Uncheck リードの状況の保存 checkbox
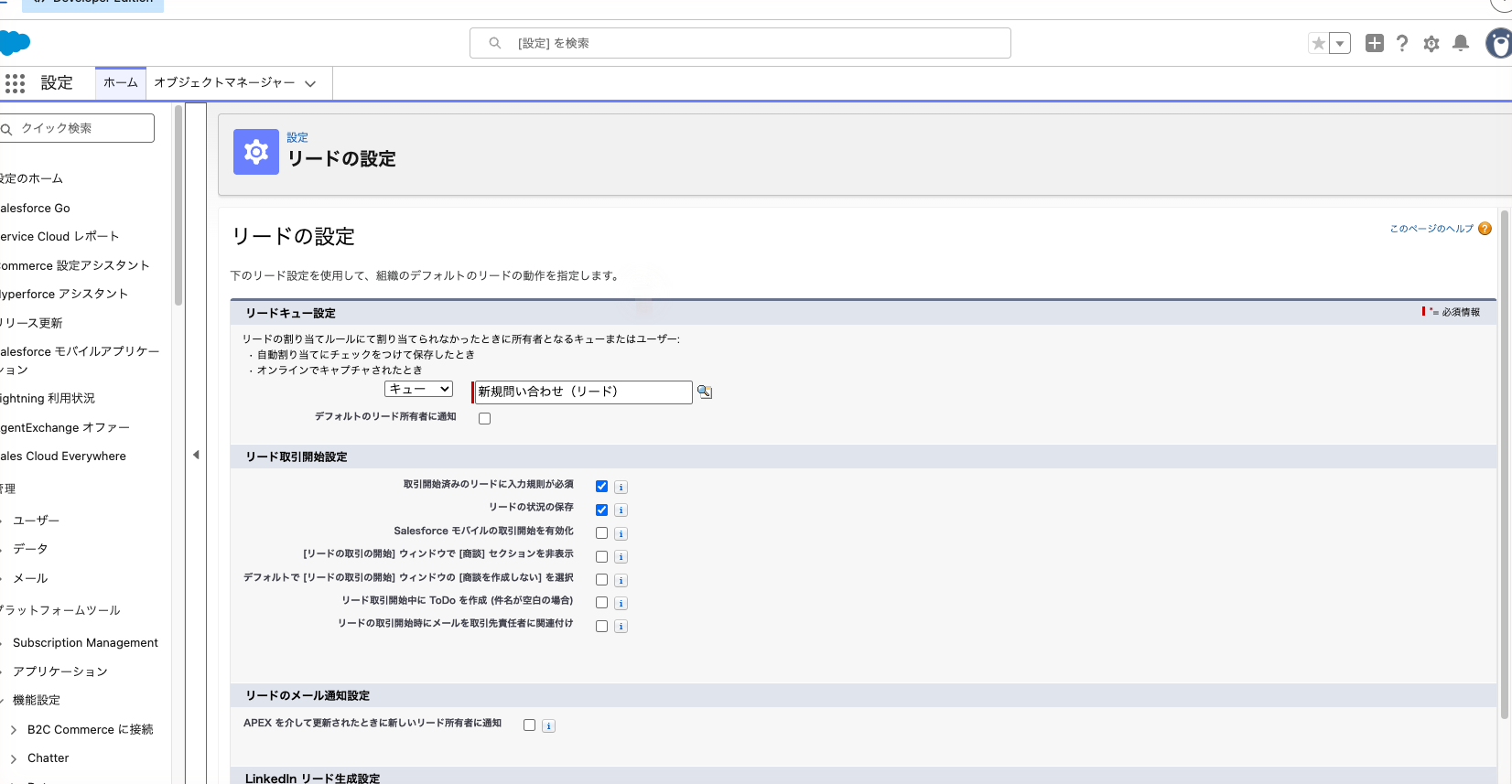 pyautogui.click(x=601, y=510)
